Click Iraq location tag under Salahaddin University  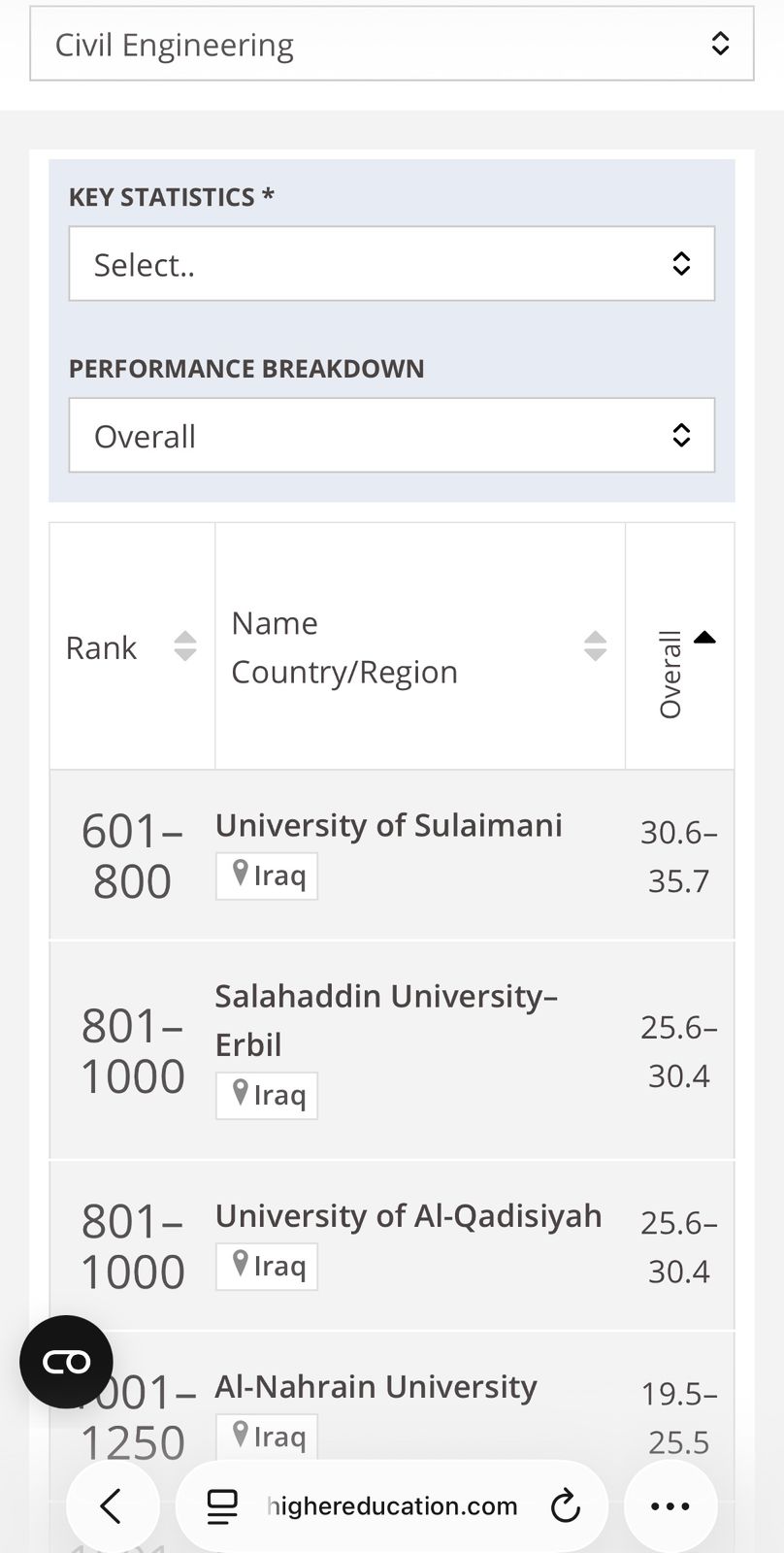coord(267,1096)
